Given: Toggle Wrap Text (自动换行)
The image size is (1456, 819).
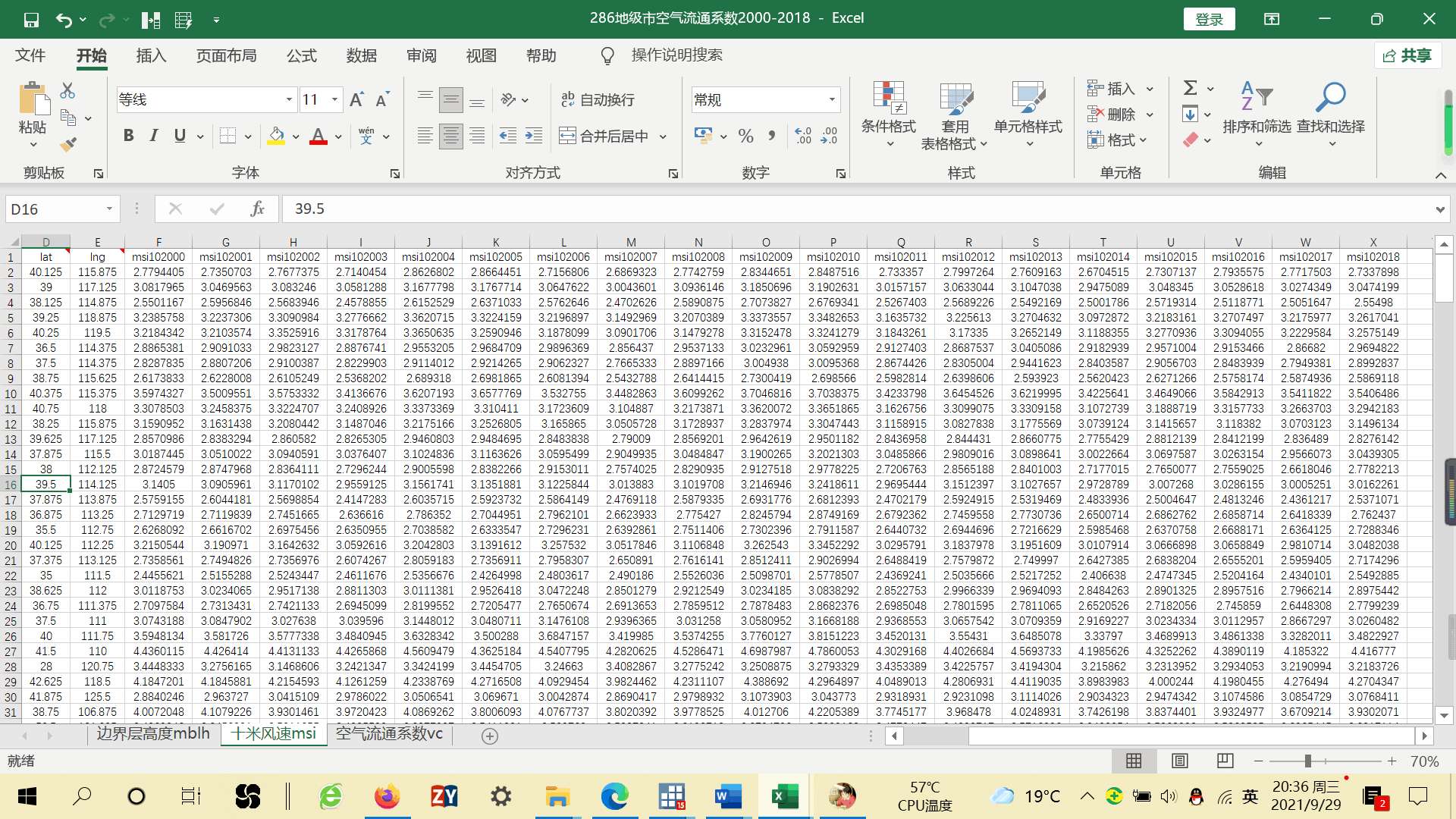Looking at the screenshot, I should (x=598, y=99).
